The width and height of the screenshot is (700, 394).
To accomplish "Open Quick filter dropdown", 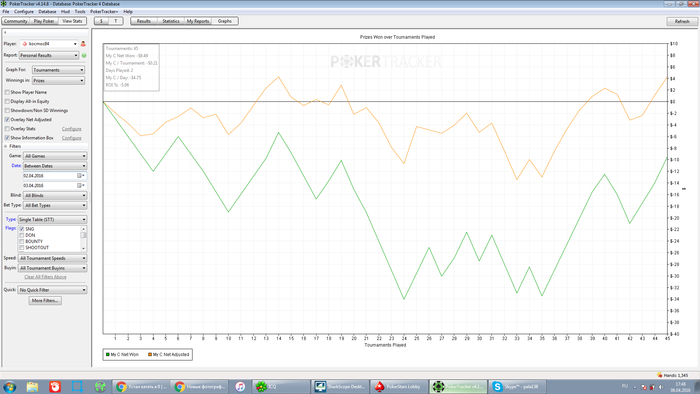I will tap(52, 290).
